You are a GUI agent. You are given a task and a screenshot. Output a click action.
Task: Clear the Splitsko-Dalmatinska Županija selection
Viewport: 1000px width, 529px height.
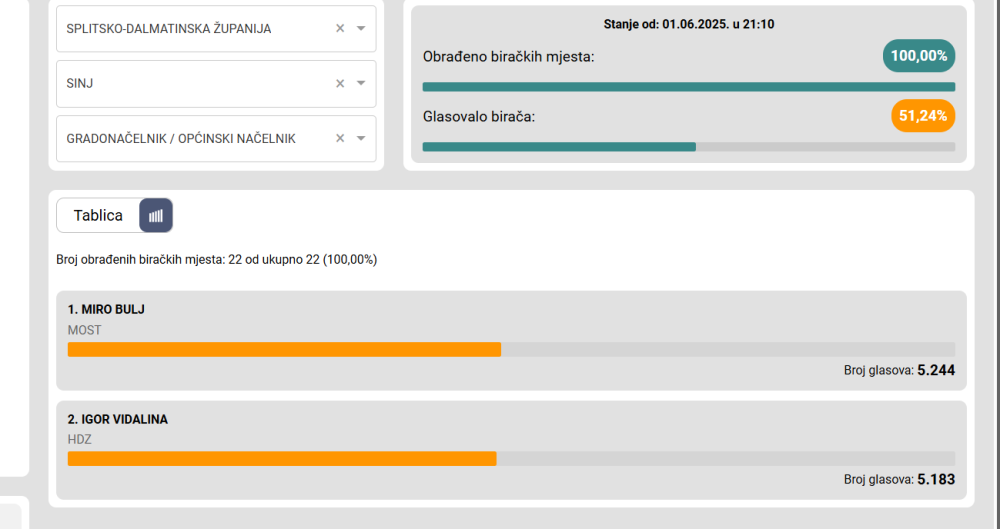(x=340, y=28)
